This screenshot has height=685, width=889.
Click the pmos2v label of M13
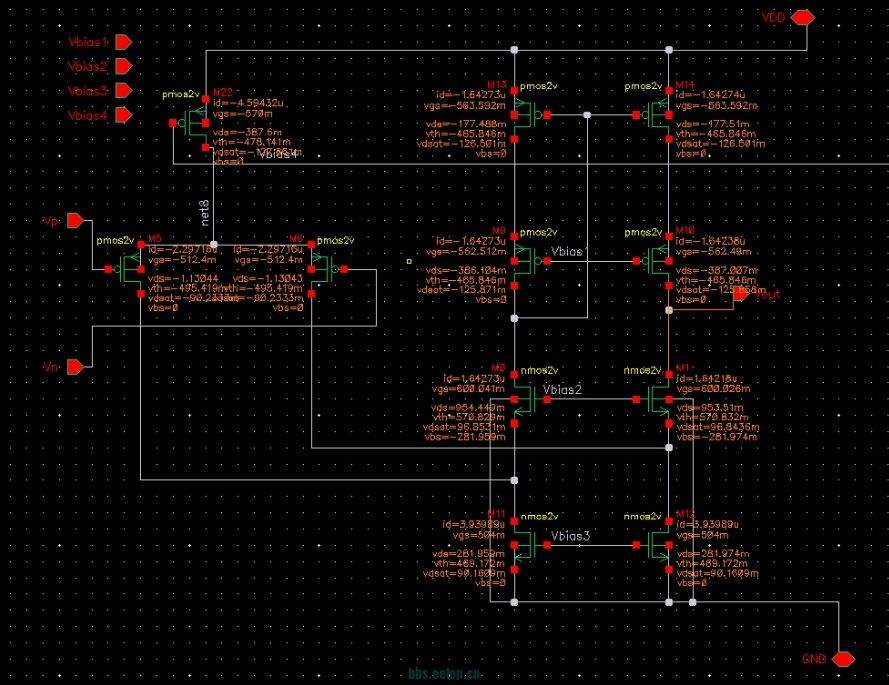(539, 86)
